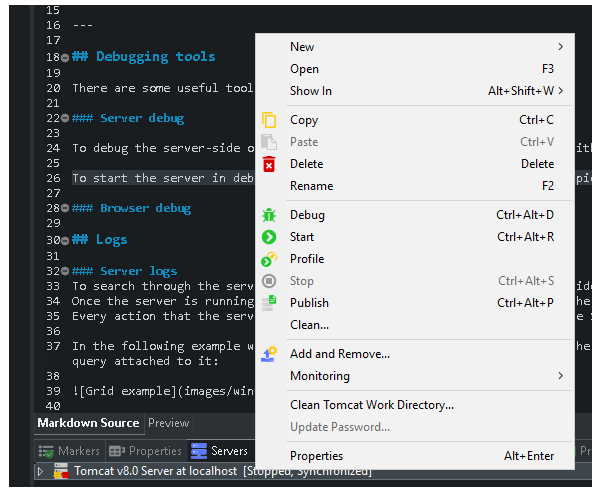Click the Add and Remove icon
The width and height of the screenshot is (592, 491).
click(269, 354)
